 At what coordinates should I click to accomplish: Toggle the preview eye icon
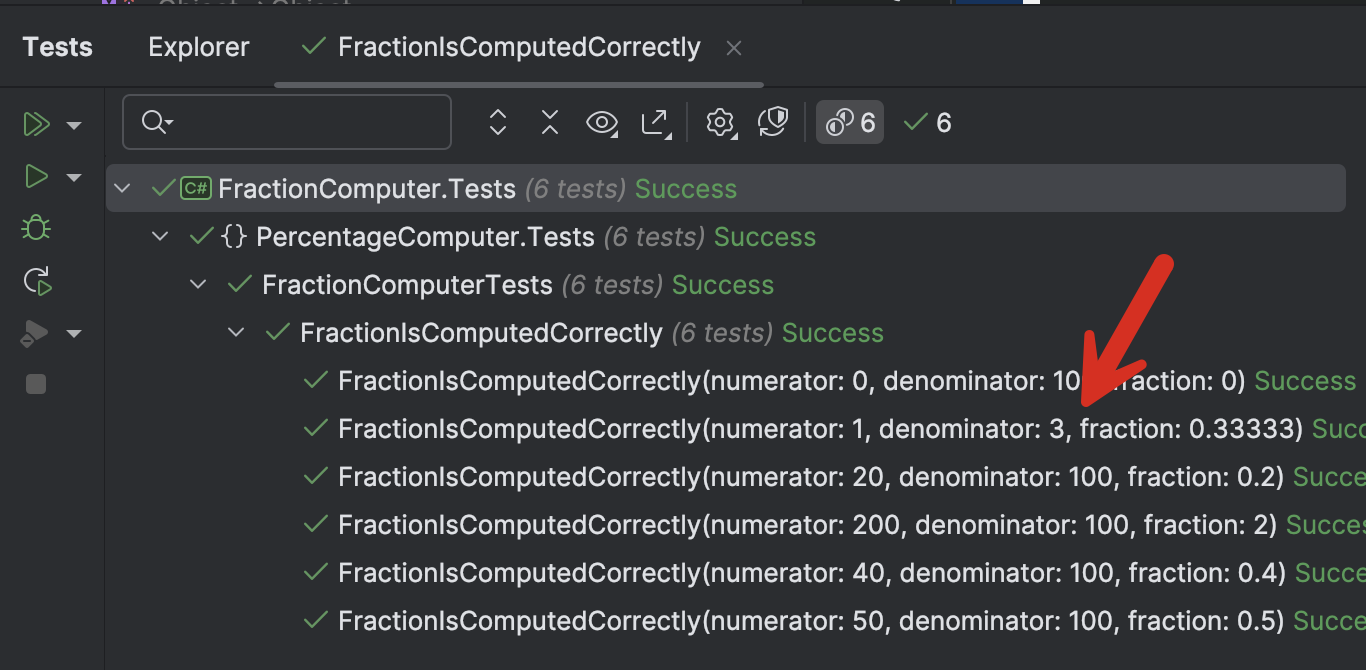[x=601, y=122]
